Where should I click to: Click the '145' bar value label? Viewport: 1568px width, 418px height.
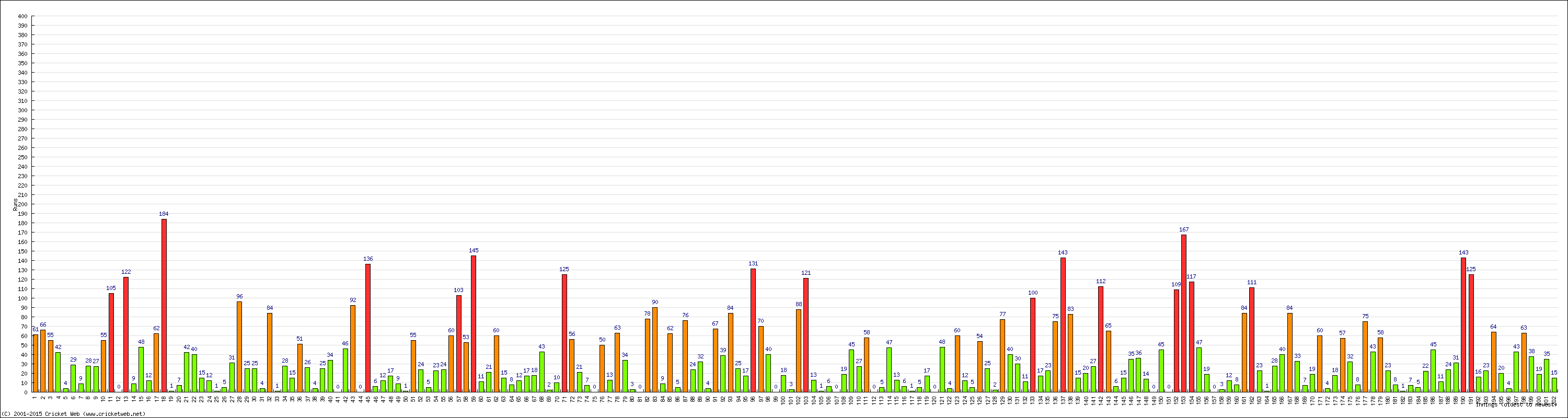point(474,251)
